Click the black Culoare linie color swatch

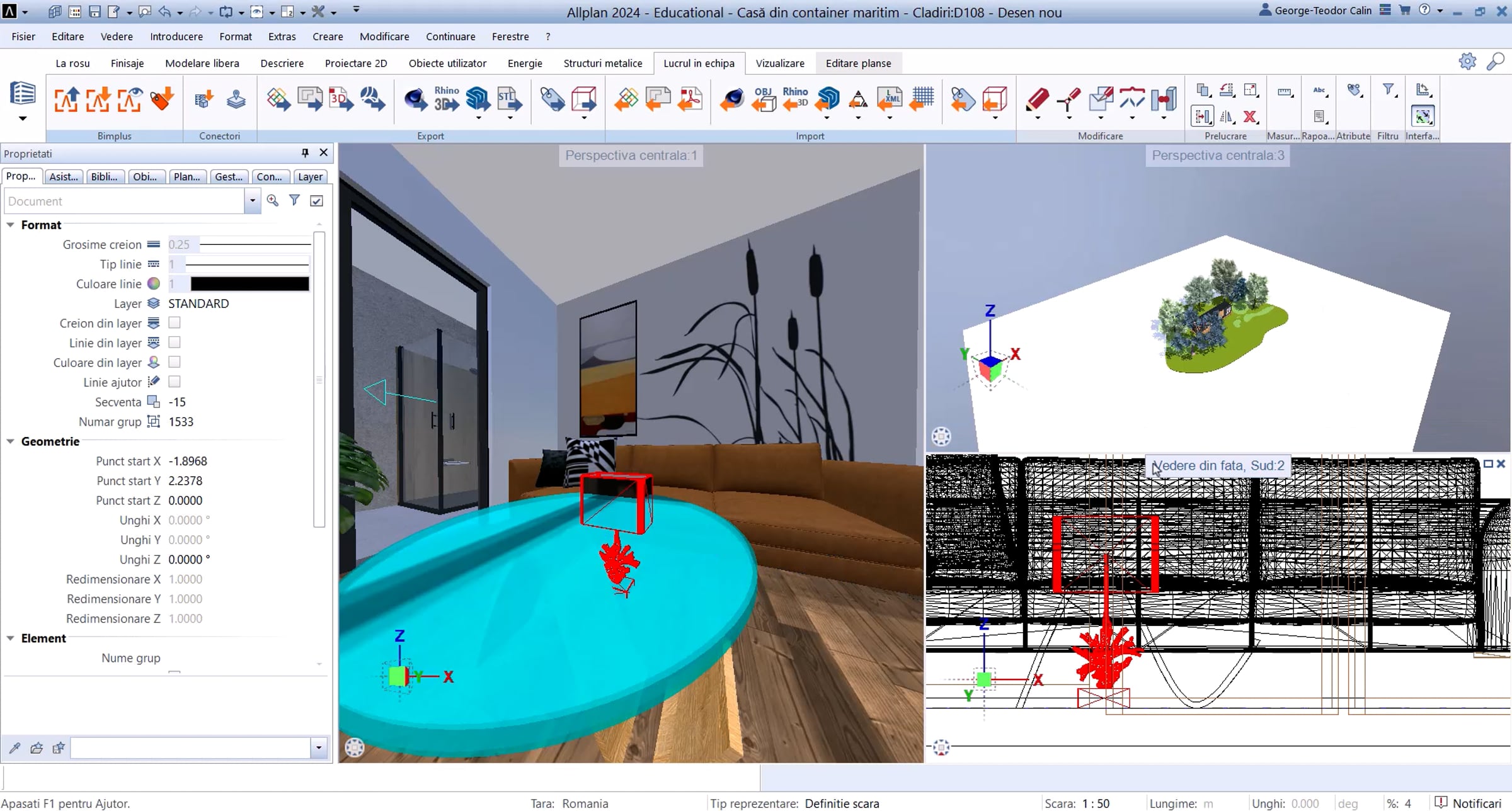[249, 283]
